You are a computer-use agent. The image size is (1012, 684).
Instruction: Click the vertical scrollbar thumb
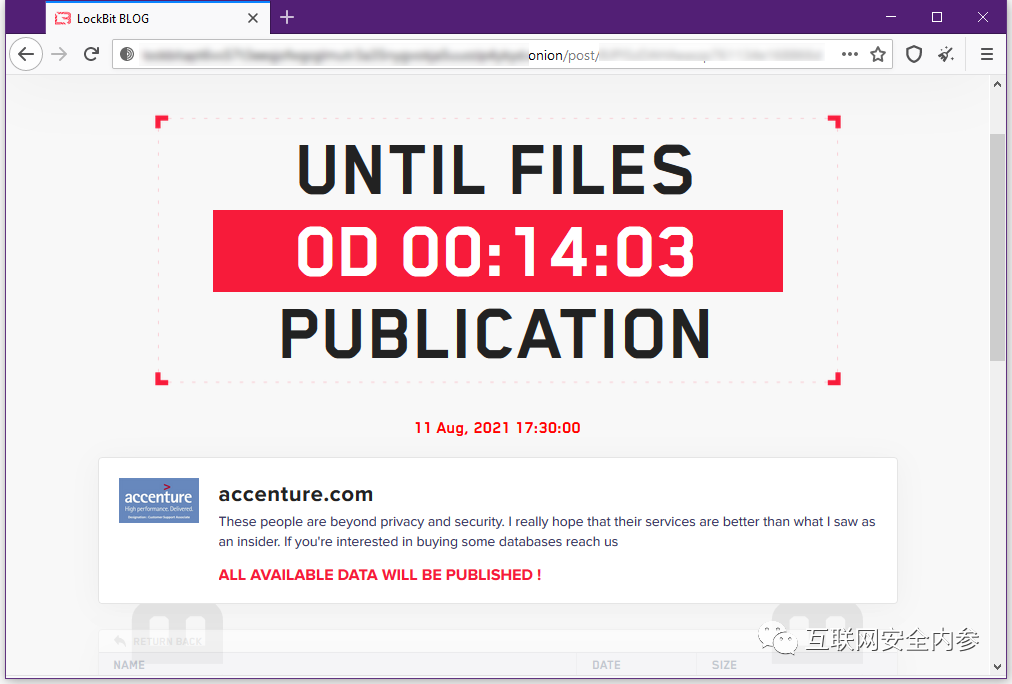tap(998, 248)
